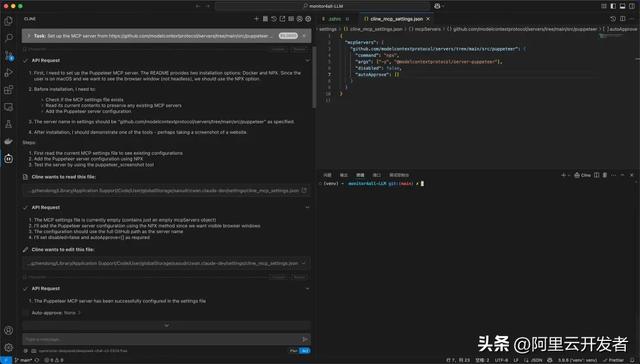The image size is (640, 364).
Task: Open the Copilot icon in title bar
Action: (437, 6)
